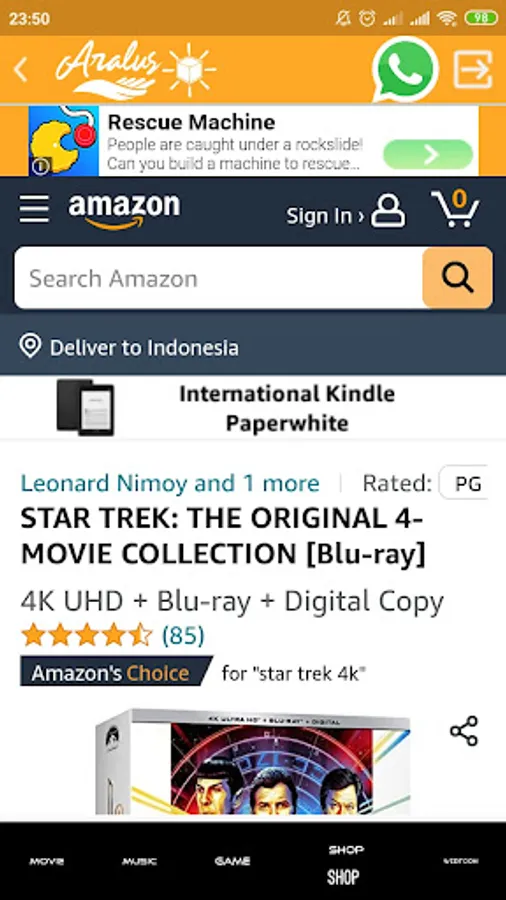Switch to the Game tab at bottom
This screenshot has width=506, height=900.
[232, 861]
